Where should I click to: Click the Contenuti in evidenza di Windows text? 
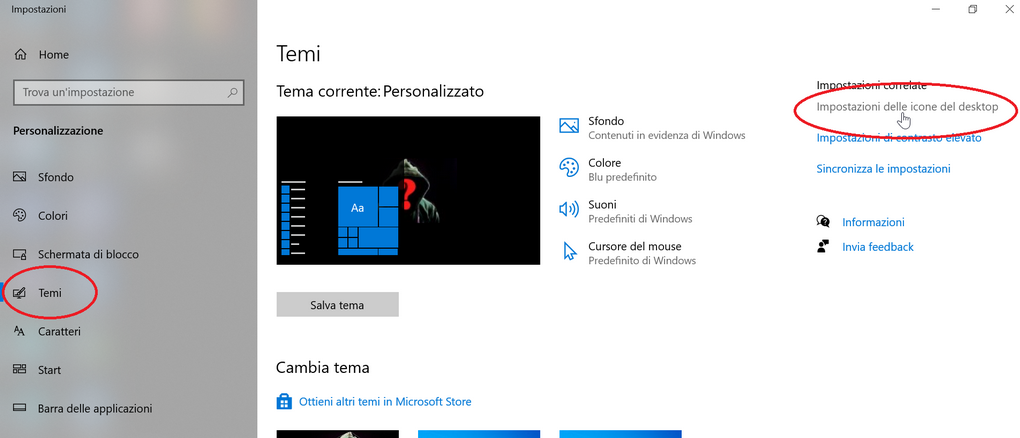pyautogui.click(x=667, y=135)
